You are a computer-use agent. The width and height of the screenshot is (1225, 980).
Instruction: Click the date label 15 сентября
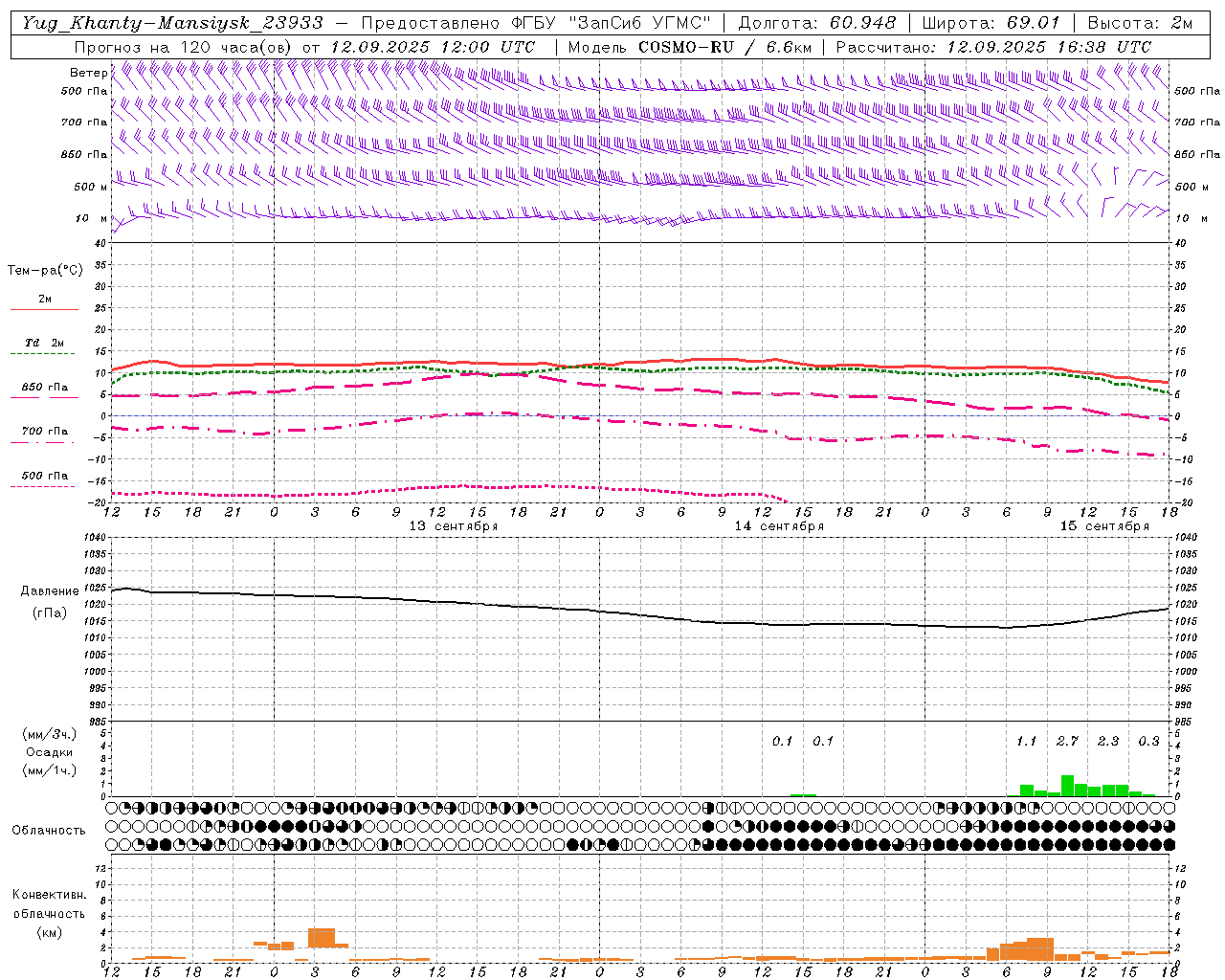(x=1104, y=526)
